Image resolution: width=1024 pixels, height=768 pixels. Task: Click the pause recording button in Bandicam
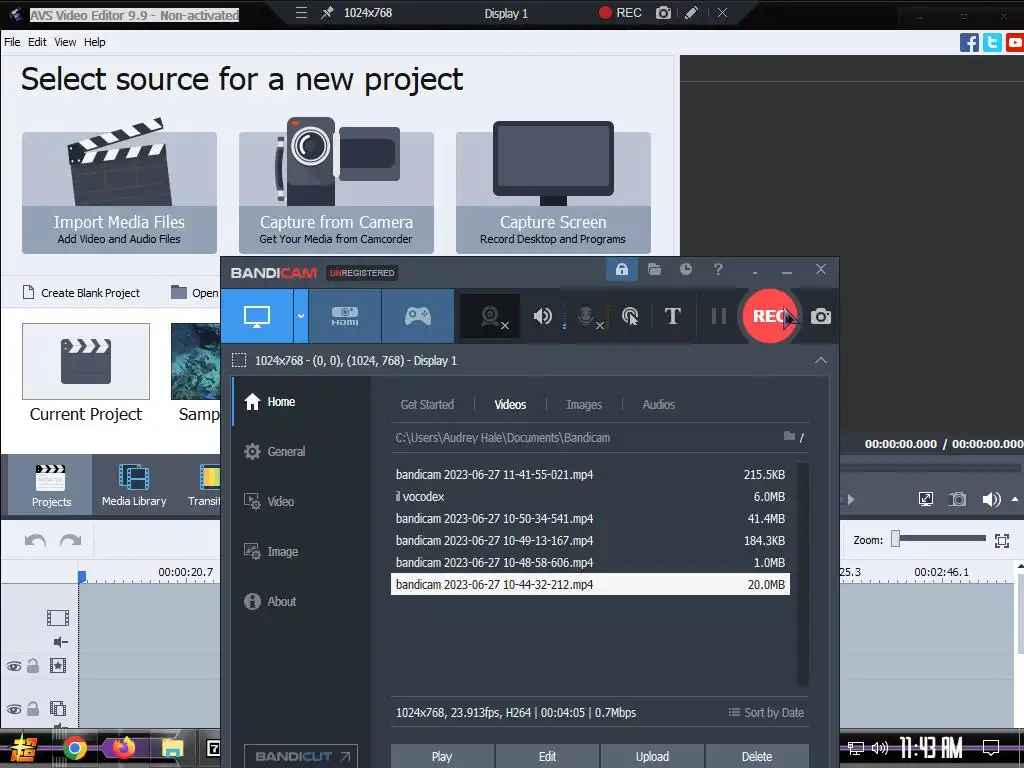(x=718, y=316)
